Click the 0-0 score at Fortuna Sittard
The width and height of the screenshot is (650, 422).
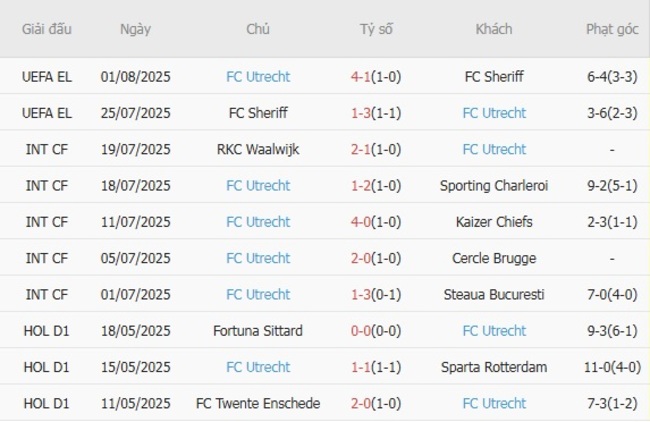pyautogui.click(x=362, y=331)
